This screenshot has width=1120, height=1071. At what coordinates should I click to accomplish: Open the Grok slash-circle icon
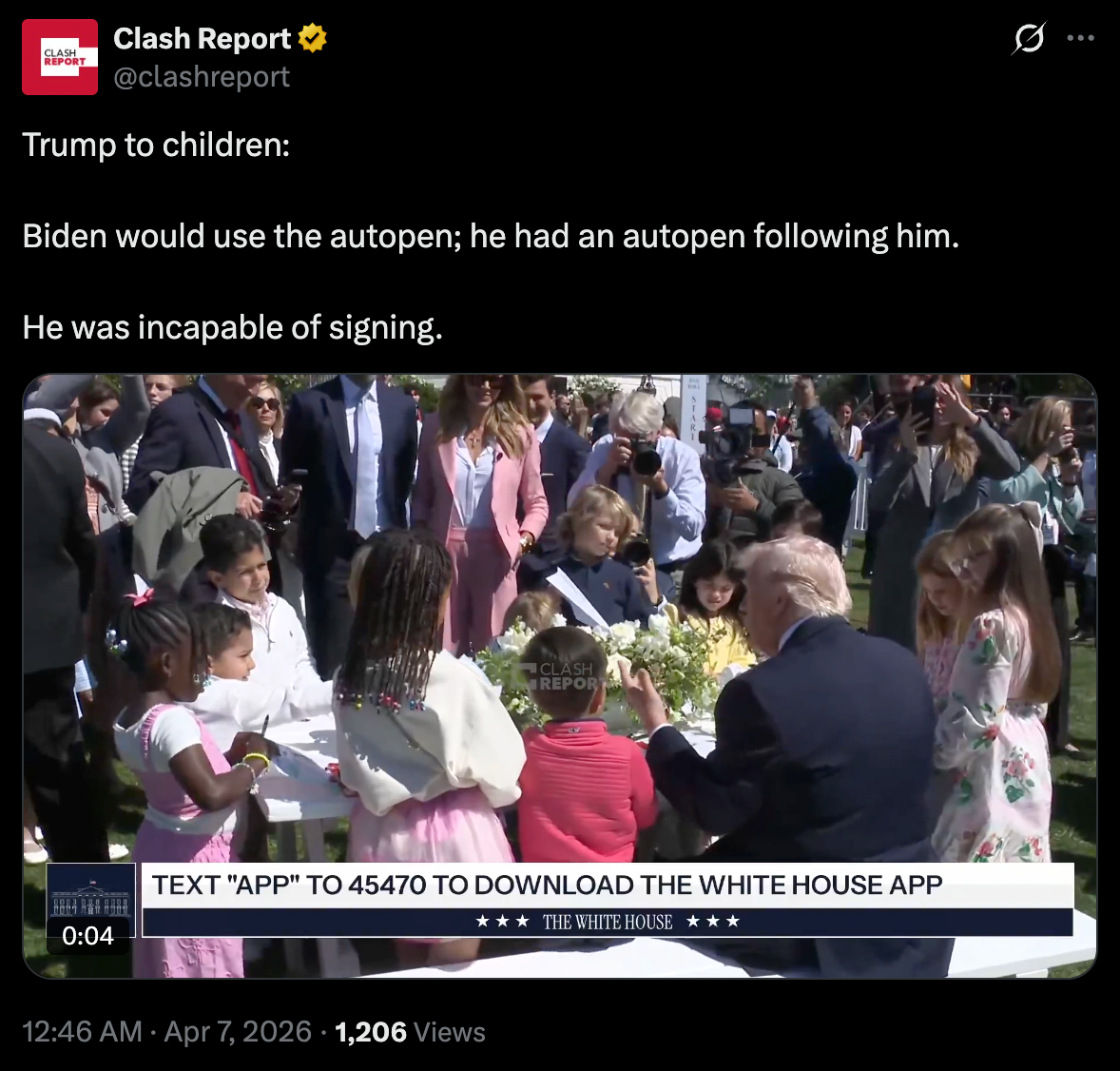(x=1029, y=38)
